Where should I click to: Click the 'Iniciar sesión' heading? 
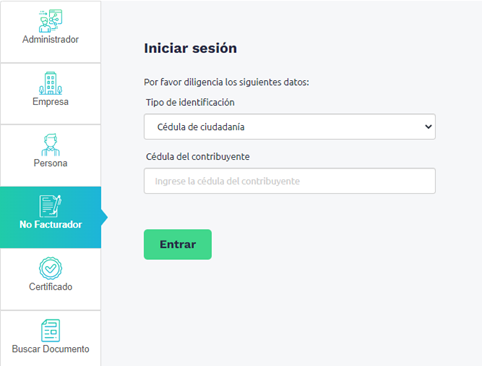190,48
